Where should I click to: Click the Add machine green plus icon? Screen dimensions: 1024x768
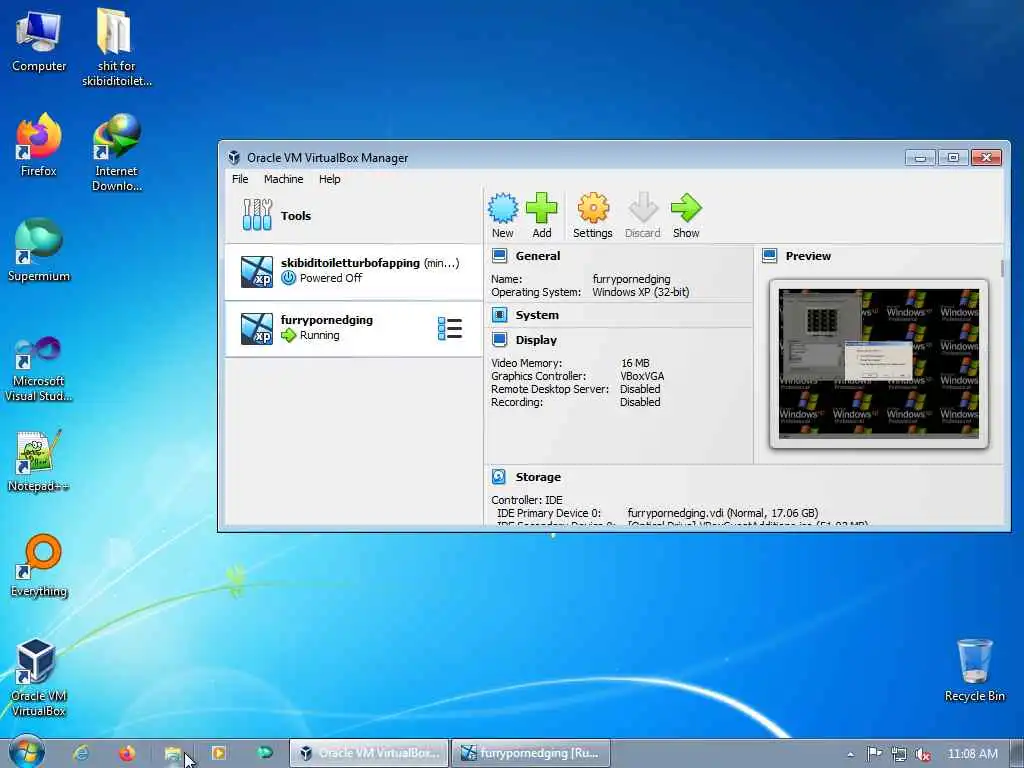point(541,208)
